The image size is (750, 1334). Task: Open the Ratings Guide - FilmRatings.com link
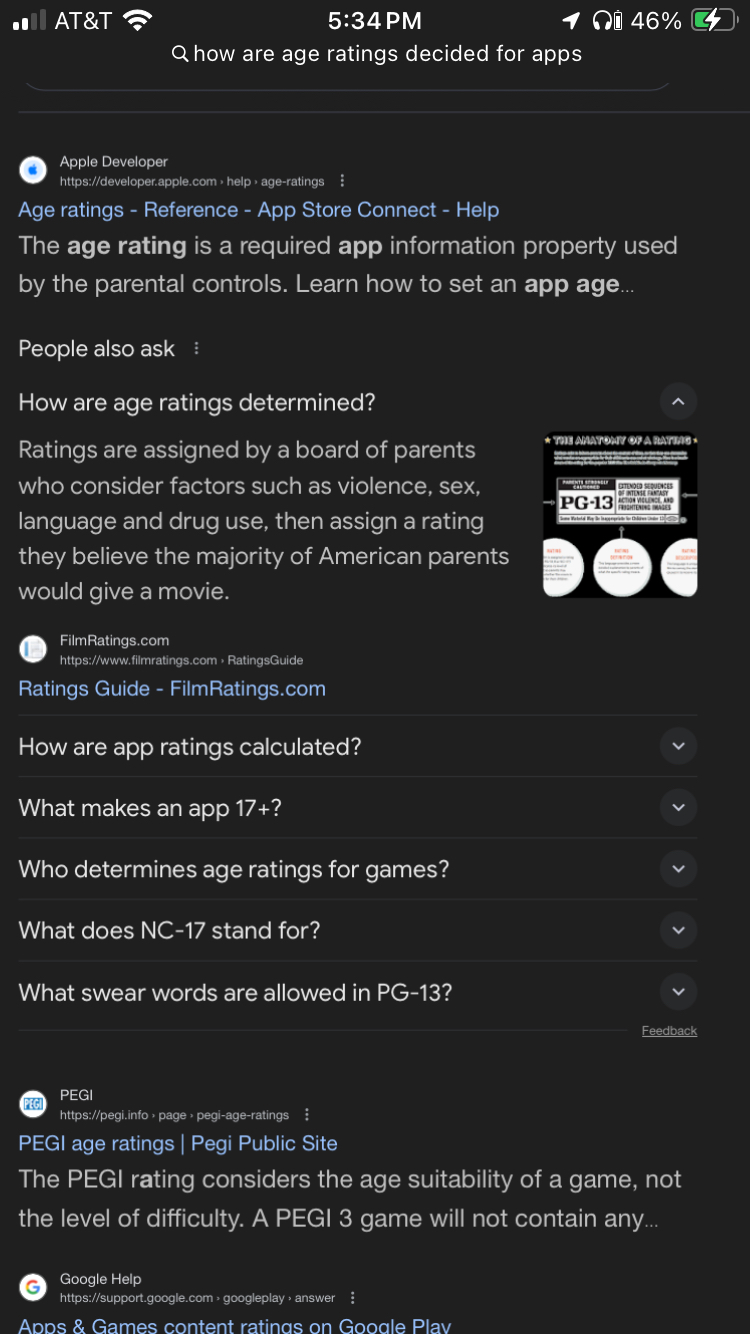pyautogui.click(x=172, y=688)
